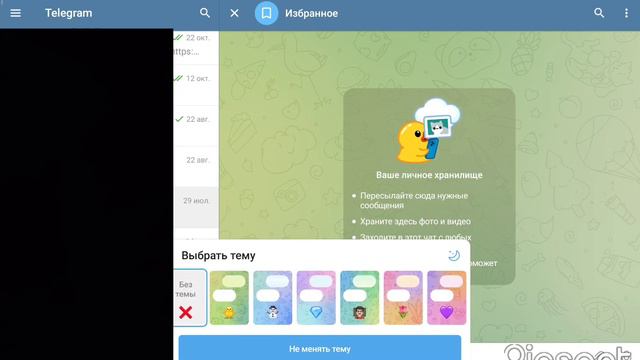
Task: Close the Избранное chat with X
Action: tap(234, 13)
